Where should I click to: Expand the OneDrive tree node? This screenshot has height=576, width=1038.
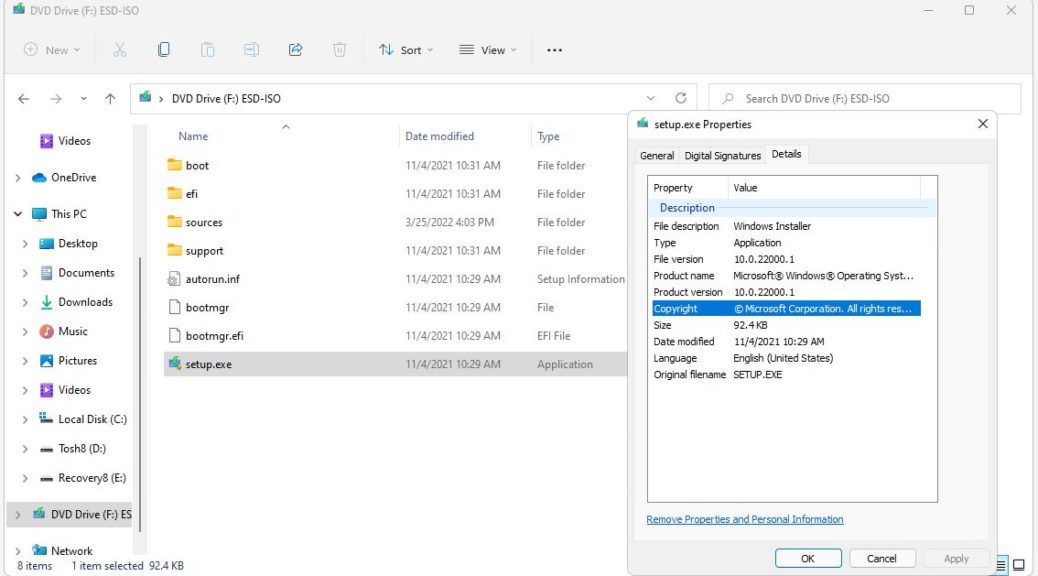(x=18, y=177)
